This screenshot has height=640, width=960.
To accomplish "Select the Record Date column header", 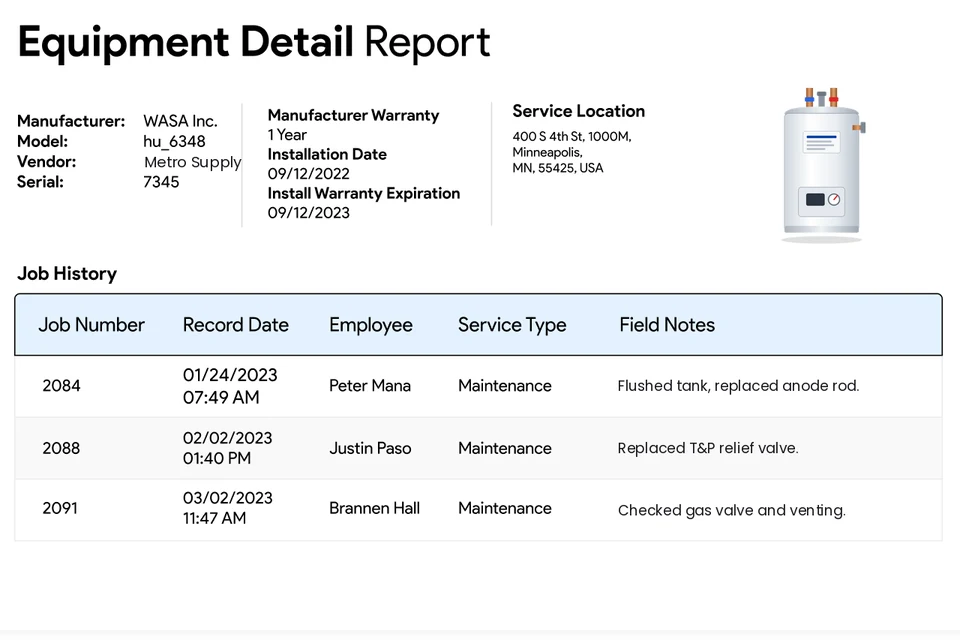I will (x=236, y=325).
